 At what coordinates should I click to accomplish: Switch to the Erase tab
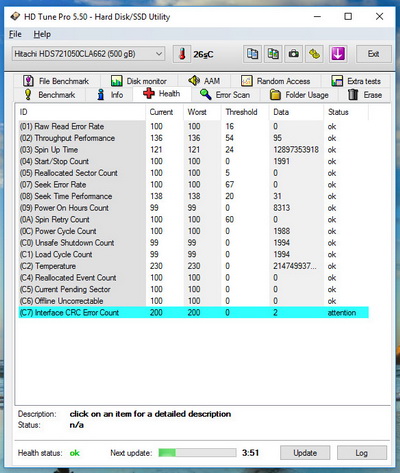coord(365,95)
